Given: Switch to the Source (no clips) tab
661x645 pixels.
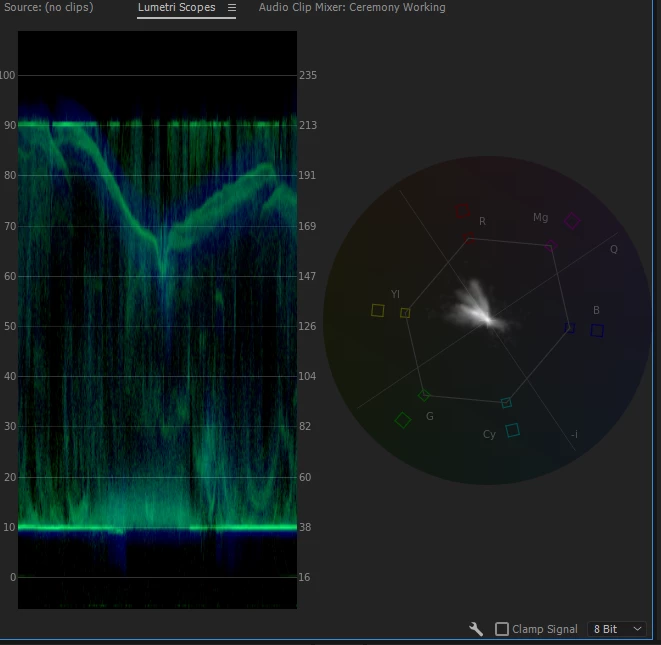Looking at the screenshot, I should pos(48,7).
